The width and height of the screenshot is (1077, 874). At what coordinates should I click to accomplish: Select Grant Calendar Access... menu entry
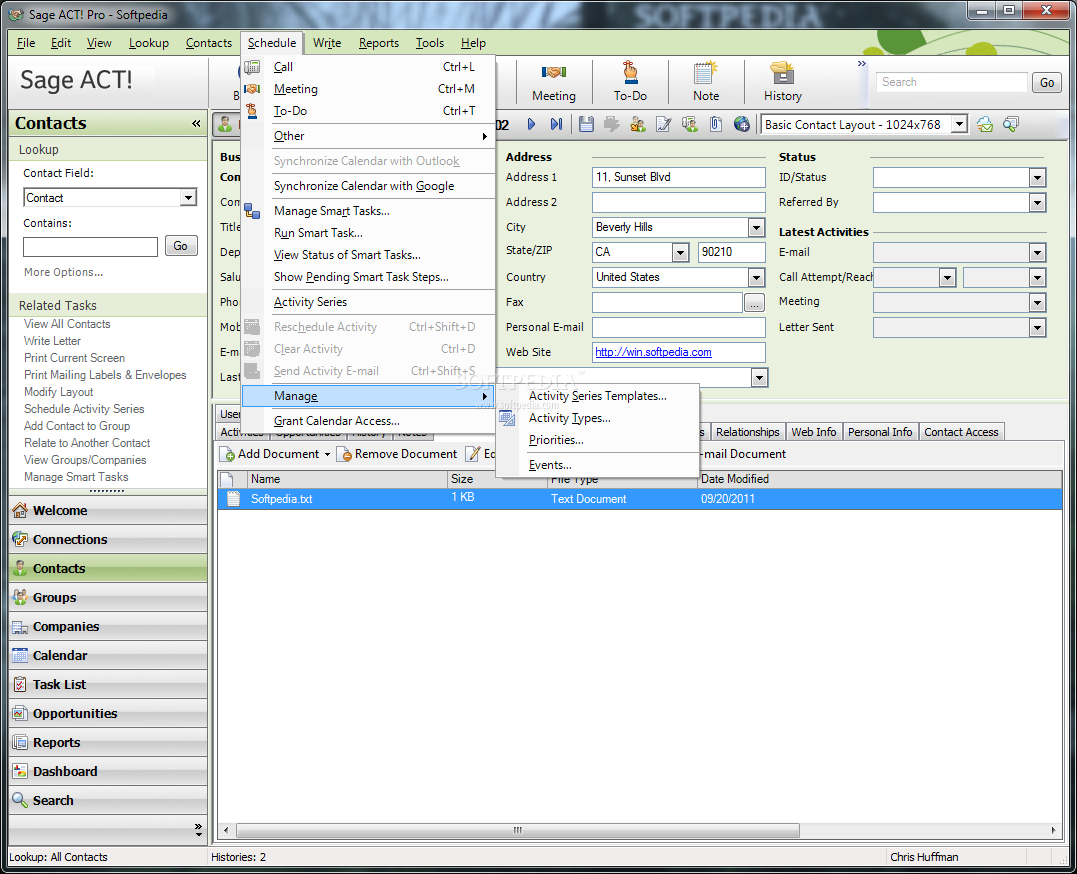(x=369, y=421)
